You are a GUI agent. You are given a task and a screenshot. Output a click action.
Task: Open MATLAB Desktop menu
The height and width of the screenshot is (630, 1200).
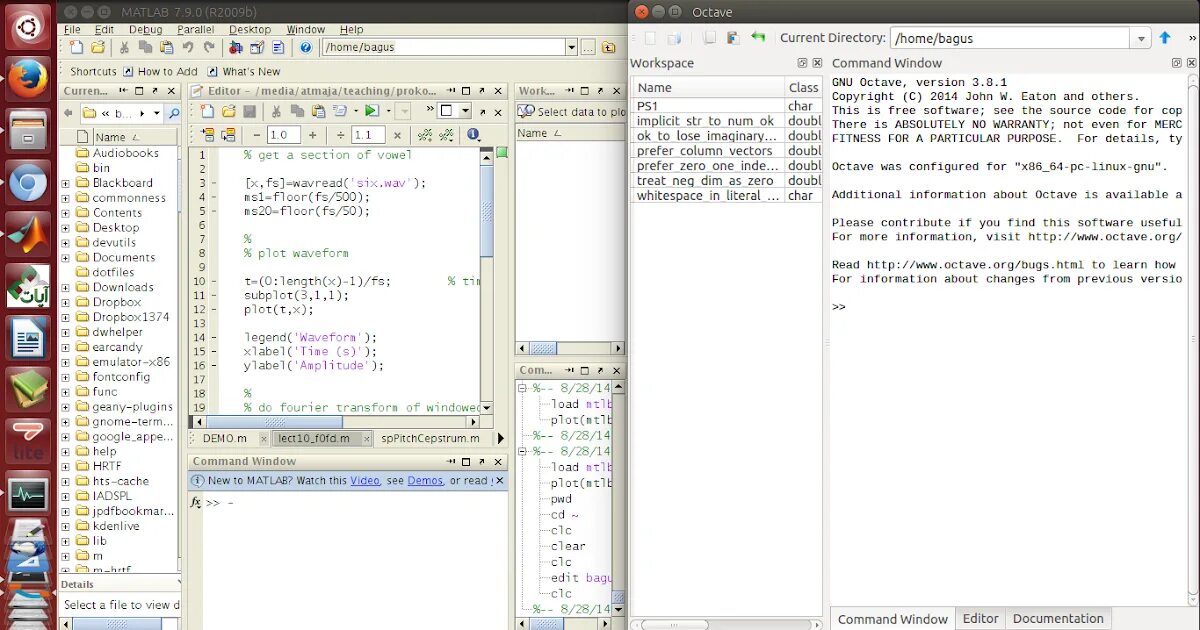pos(250,30)
